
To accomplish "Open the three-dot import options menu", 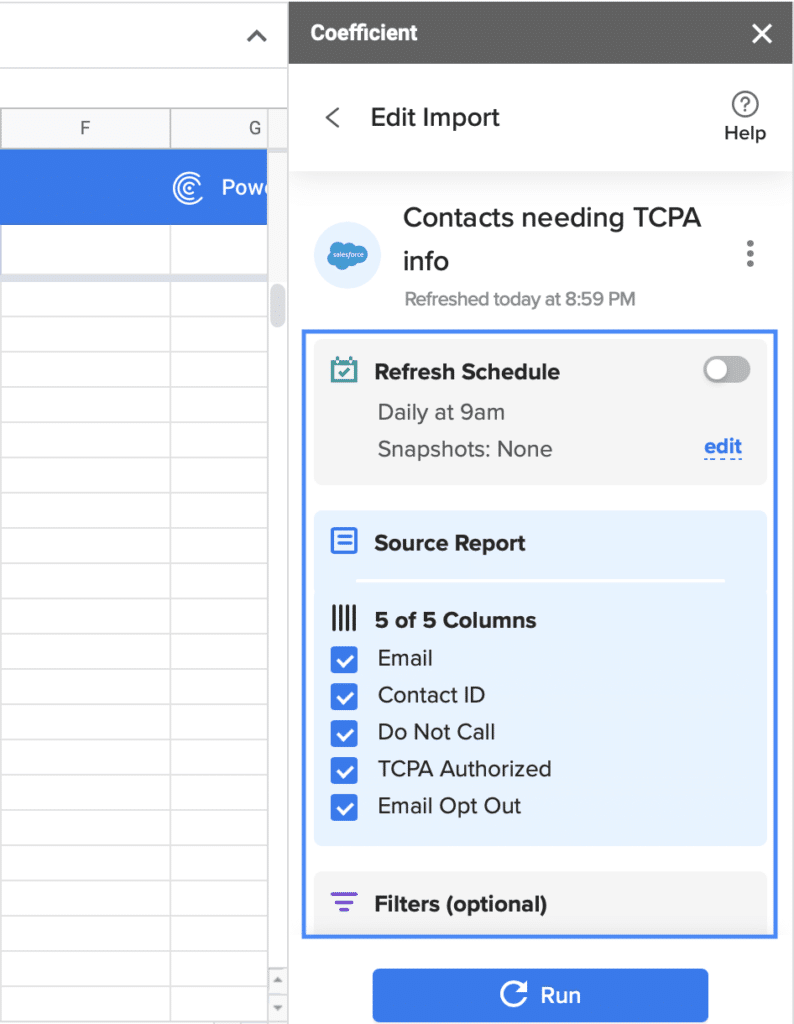I will [750, 253].
